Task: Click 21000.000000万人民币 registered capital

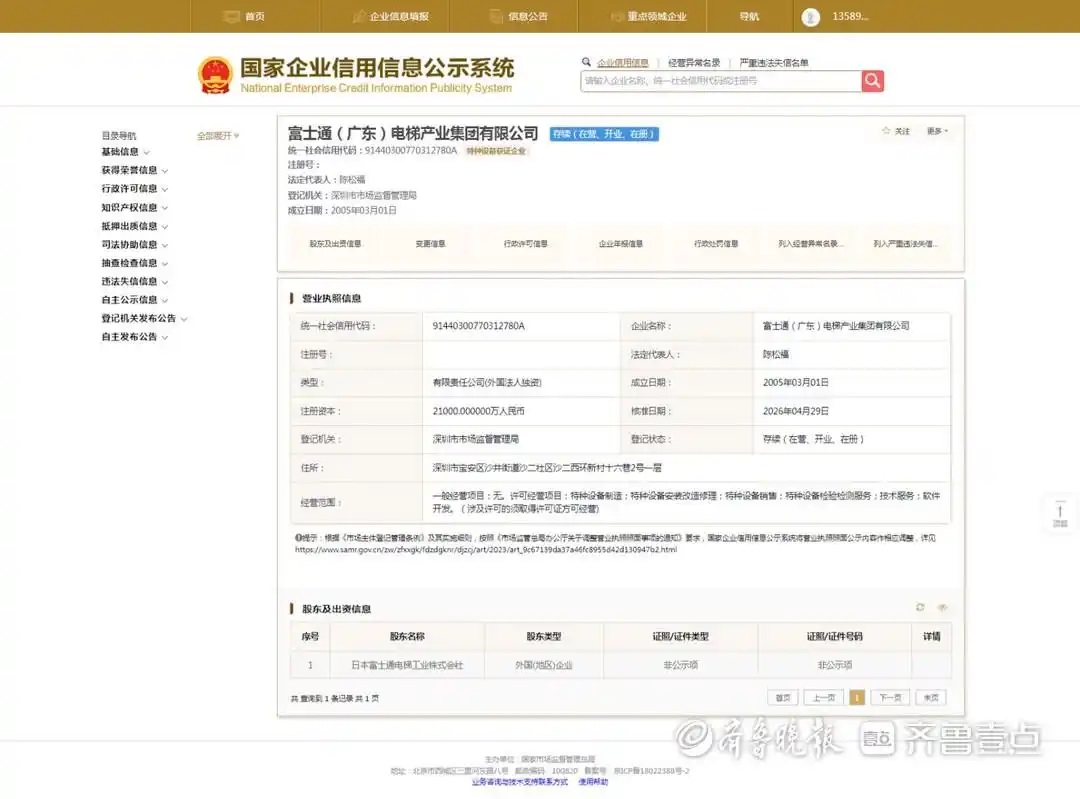Action: (478, 411)
